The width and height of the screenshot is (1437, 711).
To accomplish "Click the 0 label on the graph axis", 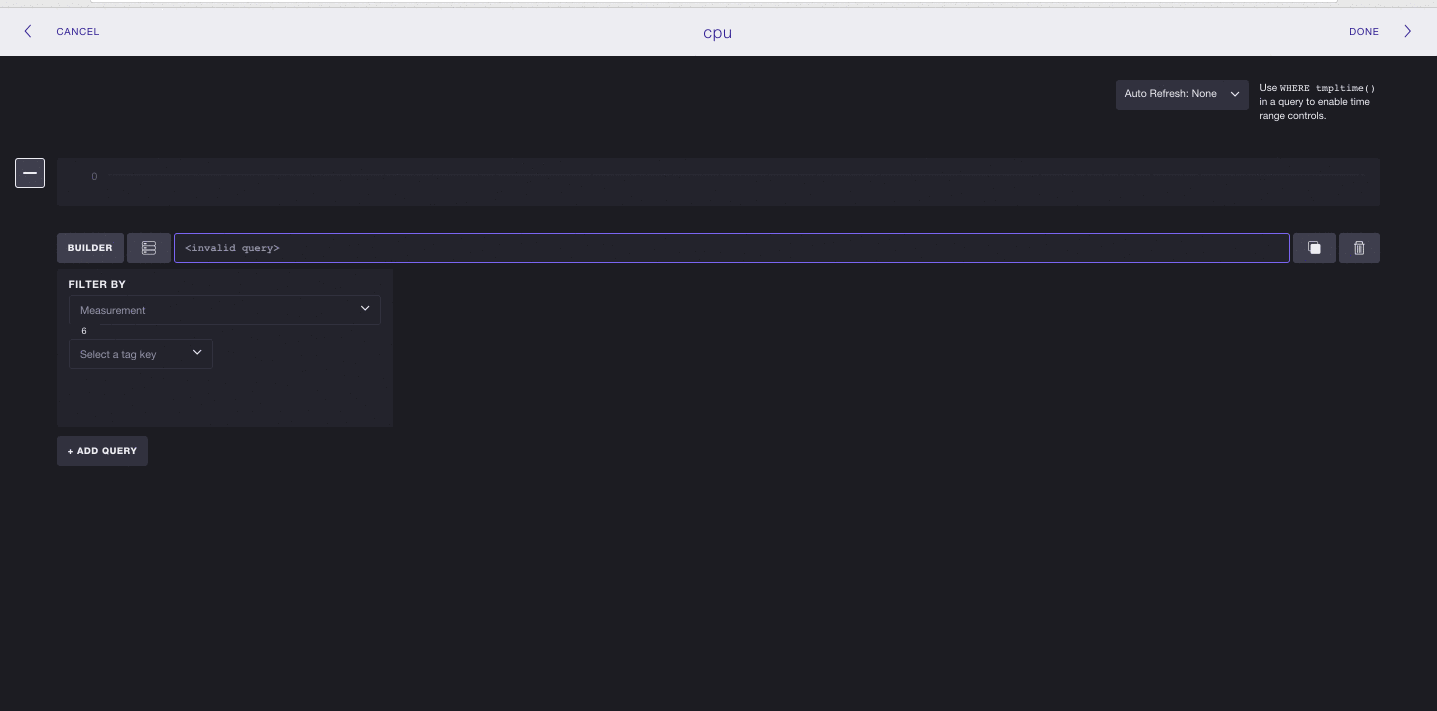I will (94, 176).
